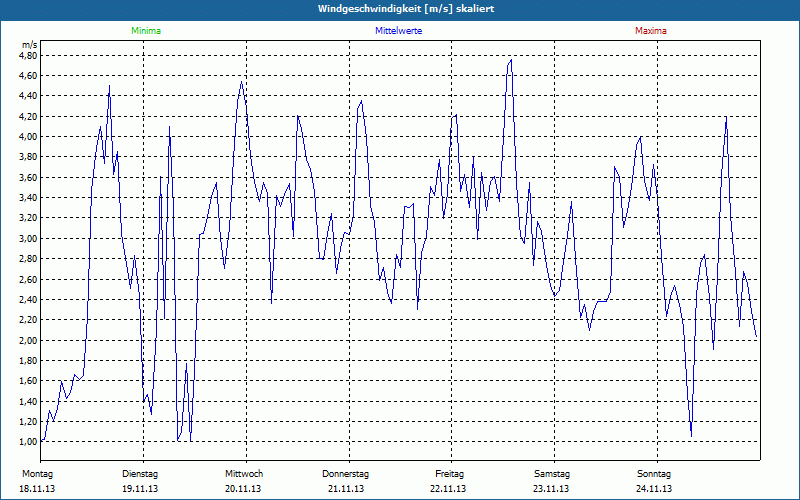Click the 4,20 y-axis value
This screenshot has width=800, height=500.
[28, 116]
